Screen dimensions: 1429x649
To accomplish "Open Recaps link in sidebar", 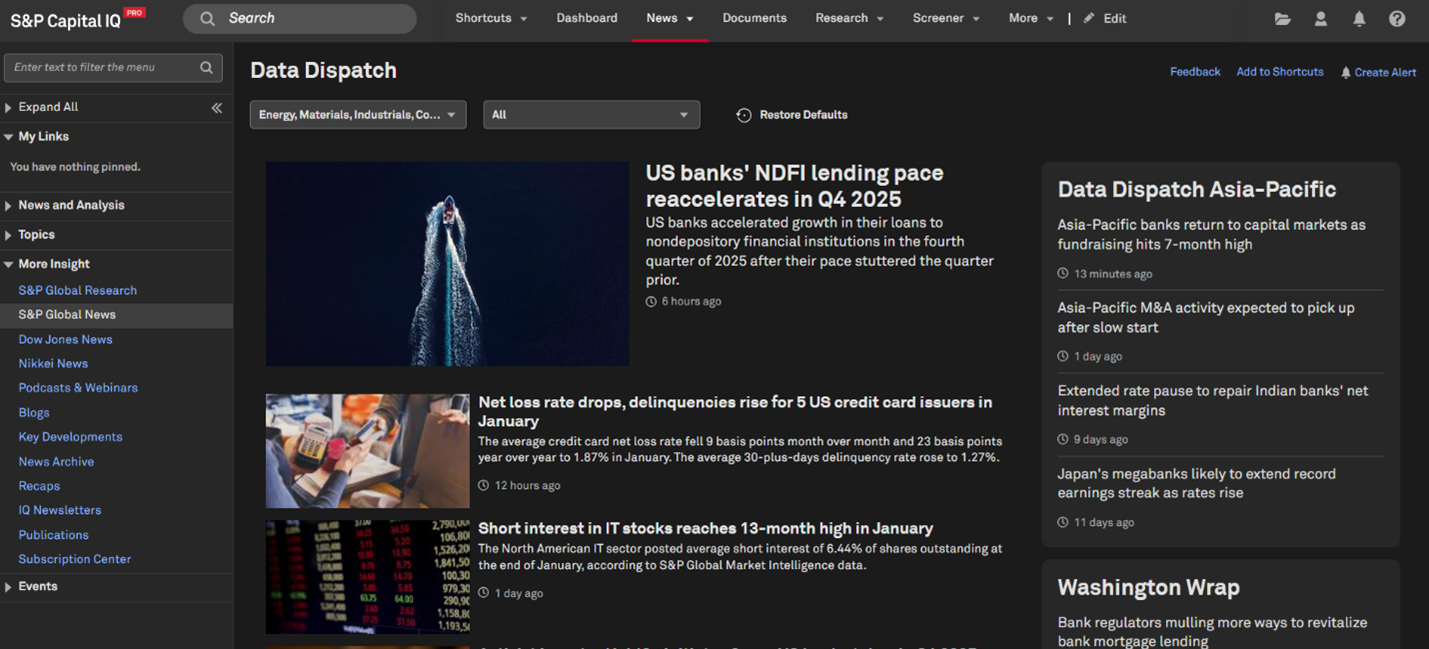I will pos(39,486).
